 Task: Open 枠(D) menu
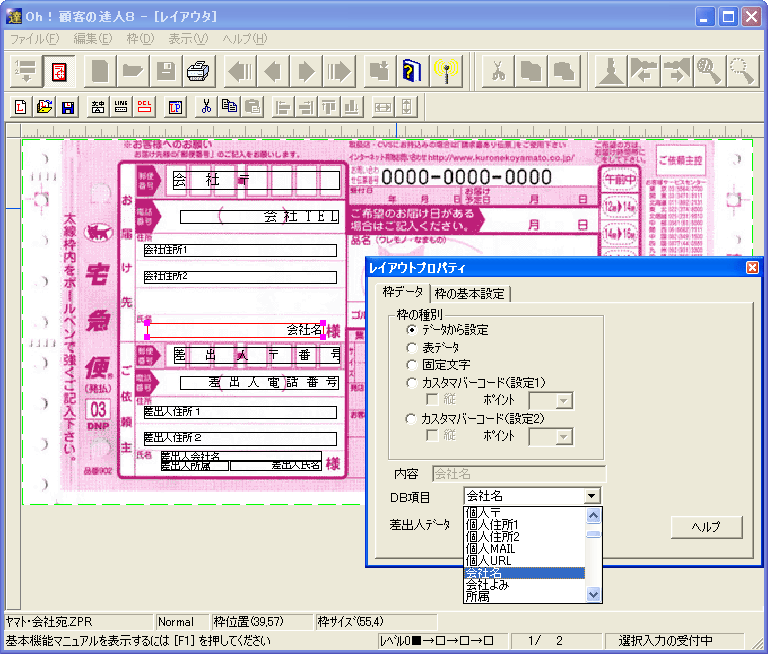pyautogui.click(x=140, y=39)
